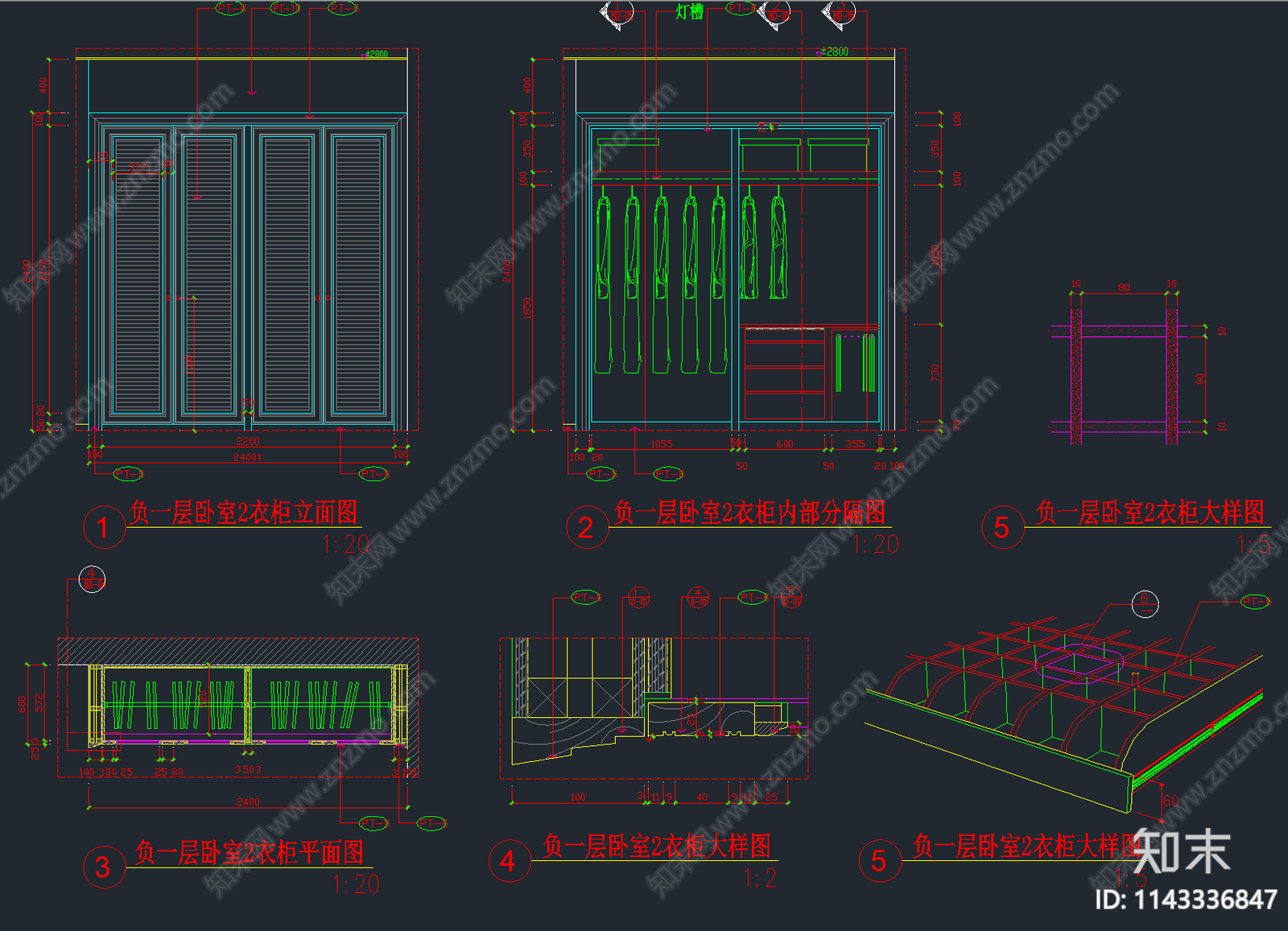1288x931 pixels.
Task: Select the circled 6 callout above the isometric drawer
Action: [1145, 604]
